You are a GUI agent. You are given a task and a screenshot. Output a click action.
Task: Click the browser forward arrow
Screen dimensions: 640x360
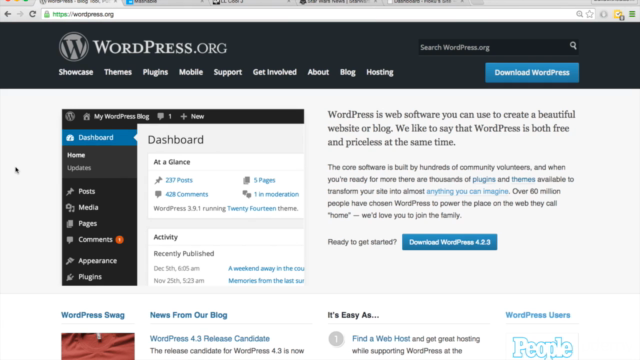point(20,14)
